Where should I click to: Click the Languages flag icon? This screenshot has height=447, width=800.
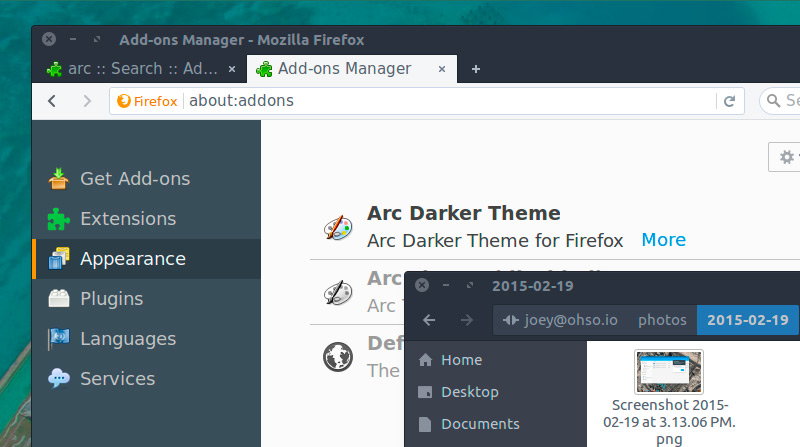[x=59, y=339]
